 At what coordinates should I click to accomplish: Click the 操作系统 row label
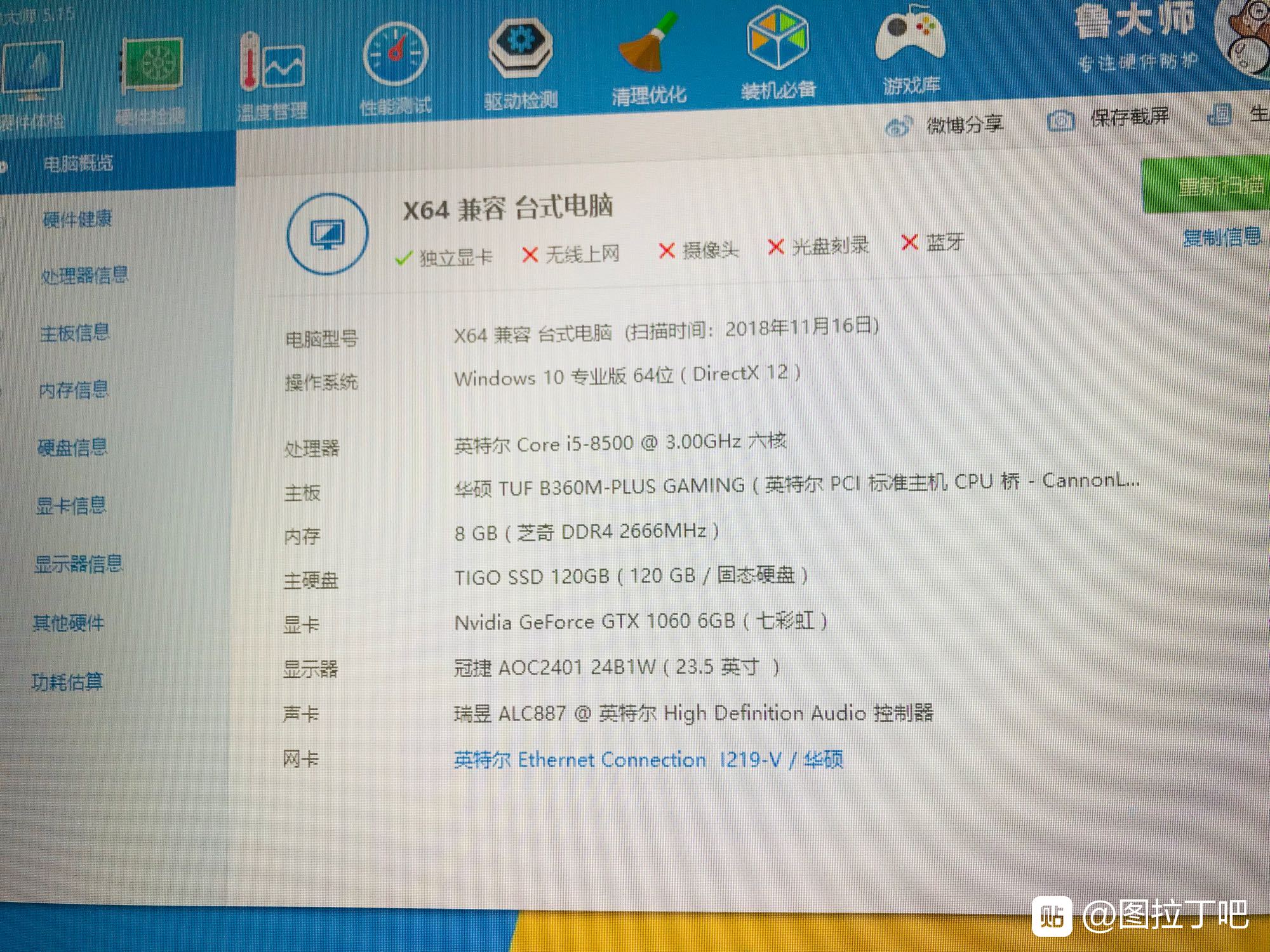321,382
